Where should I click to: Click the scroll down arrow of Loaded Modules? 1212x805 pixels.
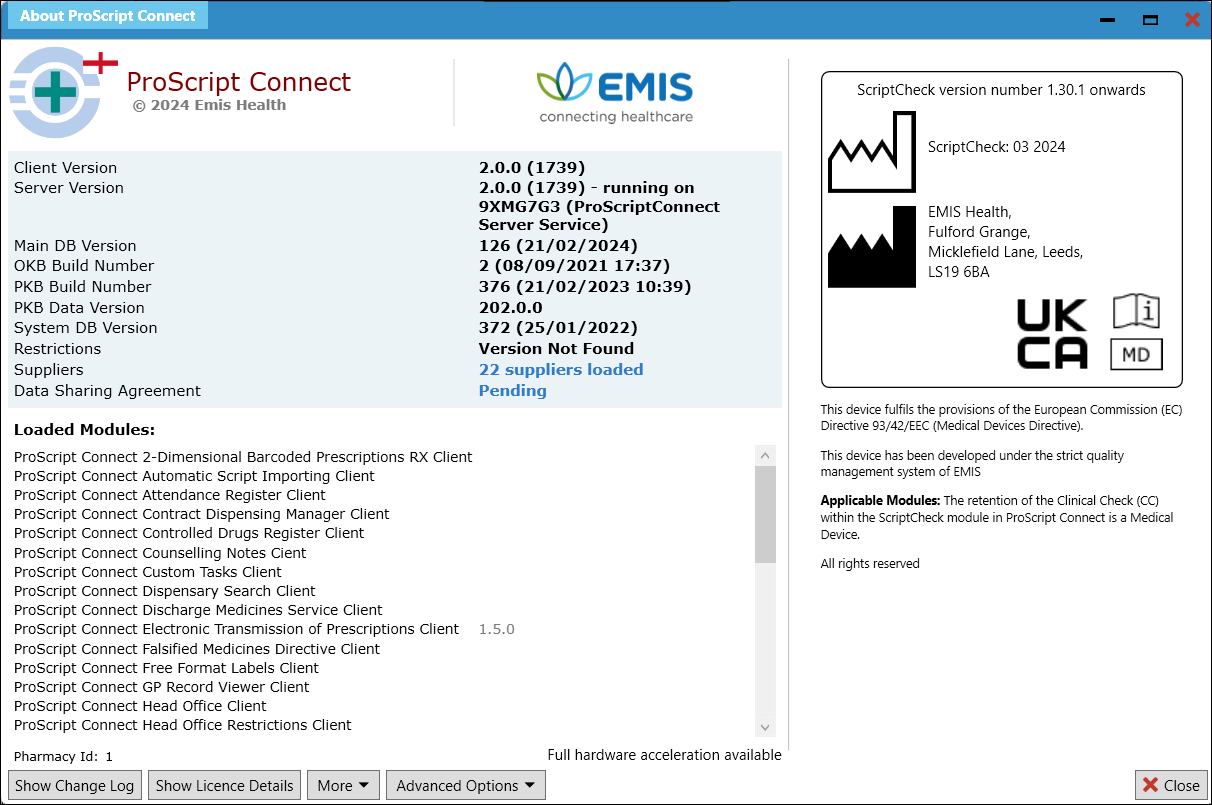click(766, 727)
